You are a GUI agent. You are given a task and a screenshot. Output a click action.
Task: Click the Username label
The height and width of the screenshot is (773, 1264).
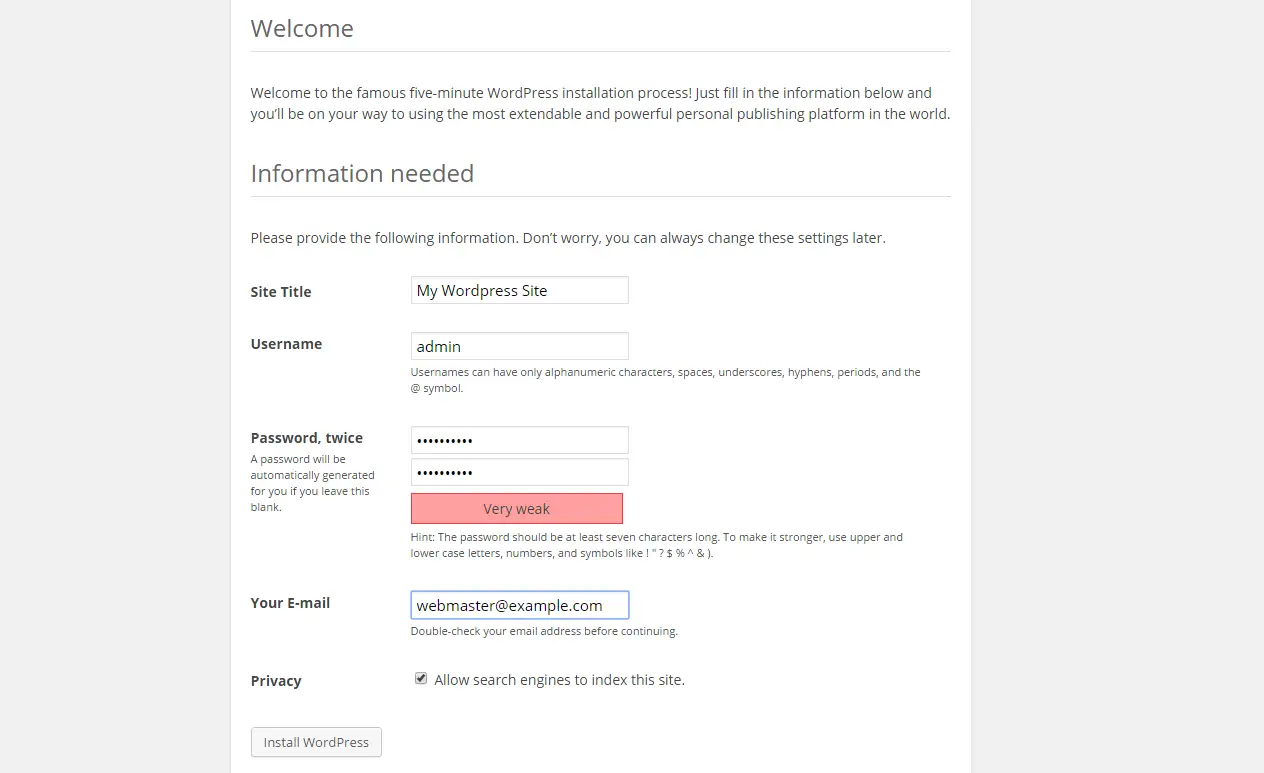point(286,343)
